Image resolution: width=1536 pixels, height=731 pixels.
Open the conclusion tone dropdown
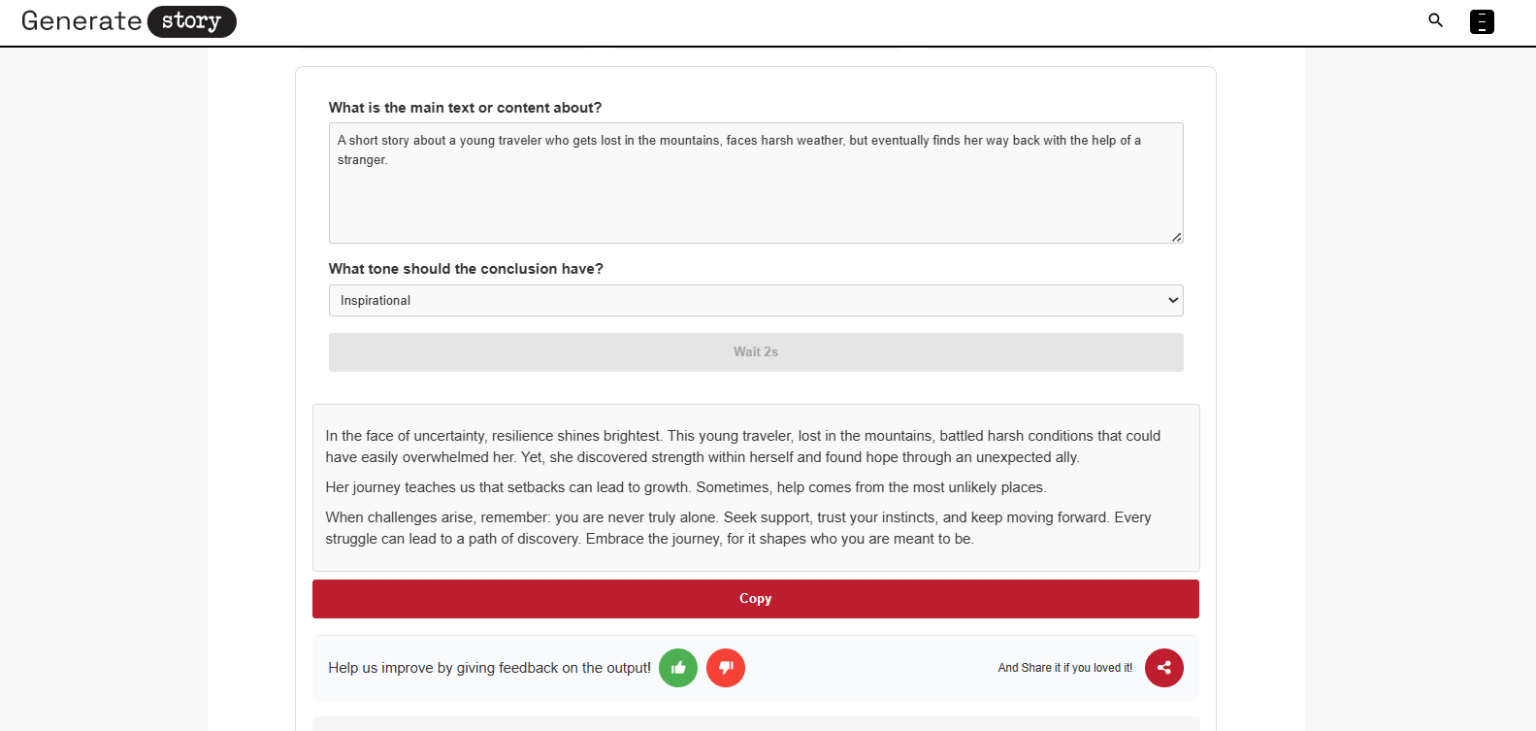tap(756, 300)
